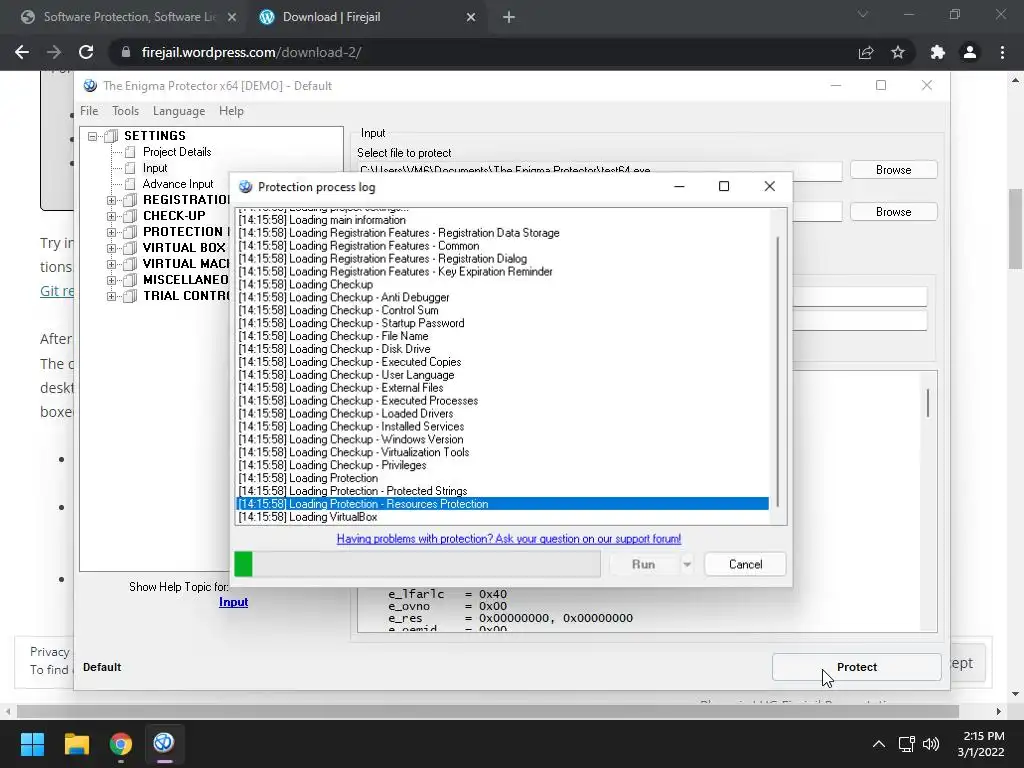Open network status tray icon
The image size is (1024, 768).
tap(906, 744)
